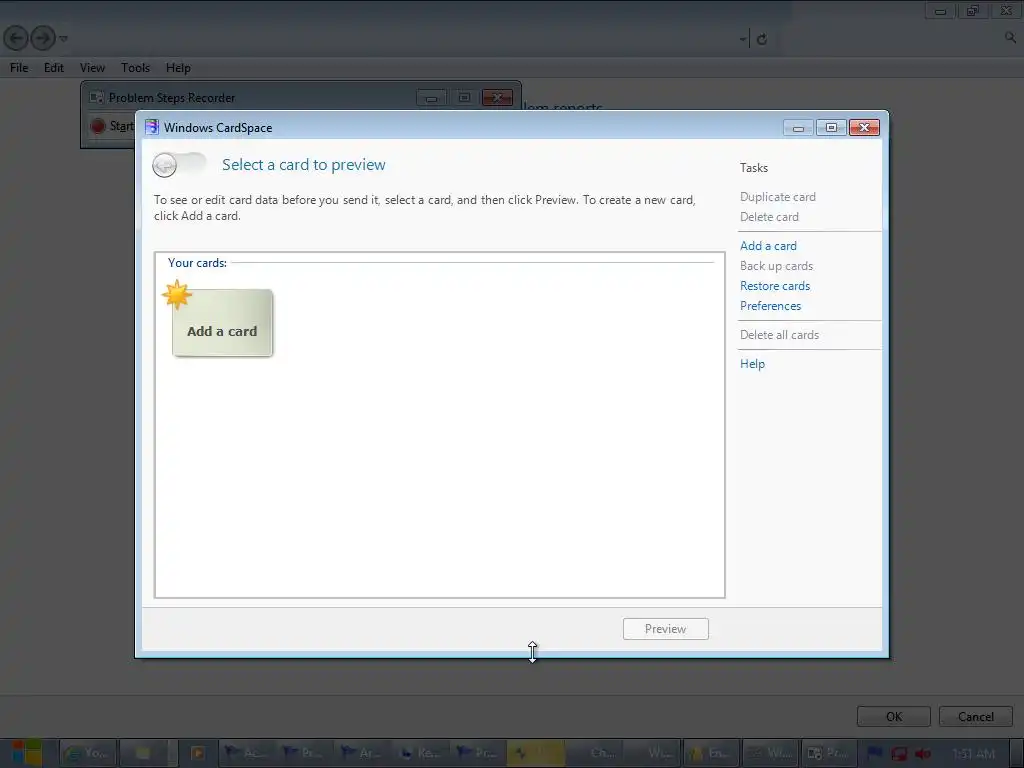The height and width of the screenshot is (768, 1024).
Task: Open the Tools menu
Action: click(135, 68)
